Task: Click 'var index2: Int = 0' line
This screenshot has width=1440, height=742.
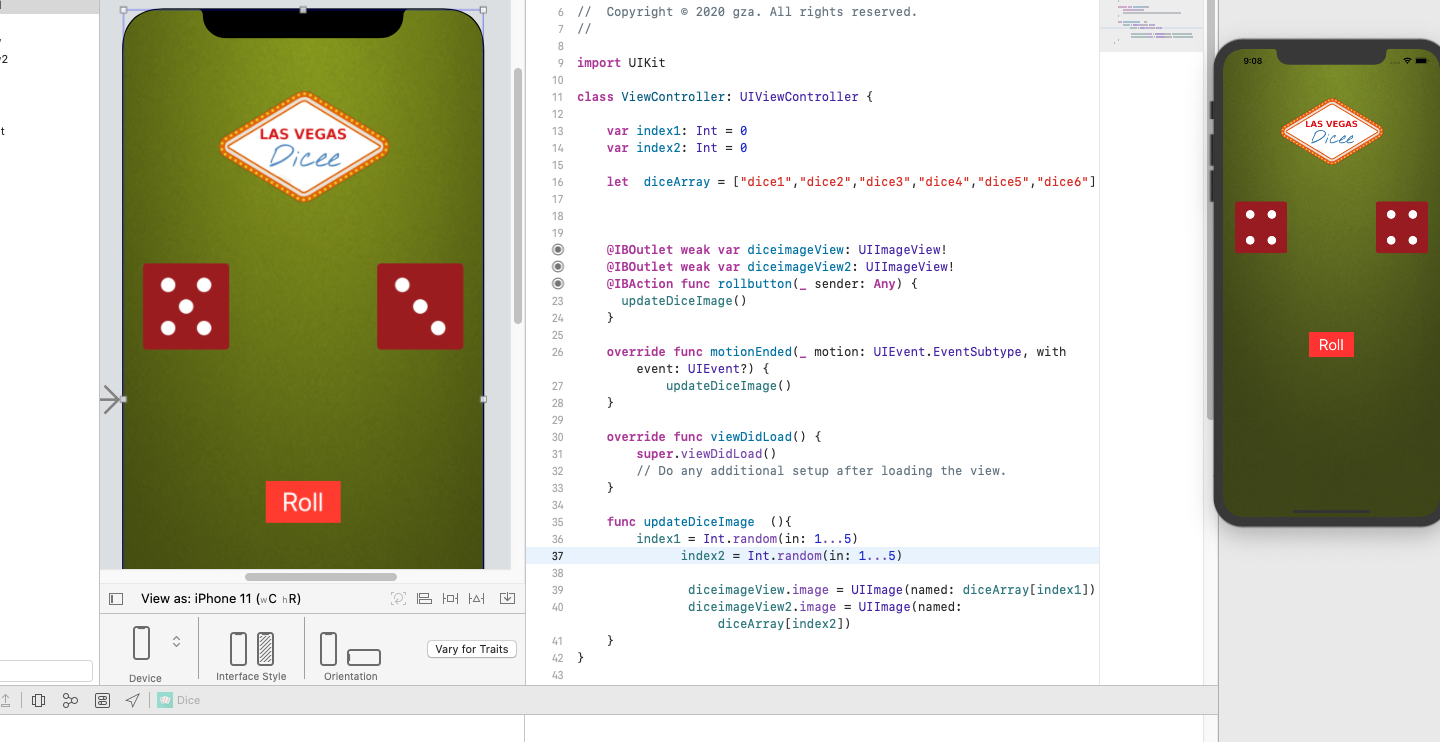Action: coord(677,148)
